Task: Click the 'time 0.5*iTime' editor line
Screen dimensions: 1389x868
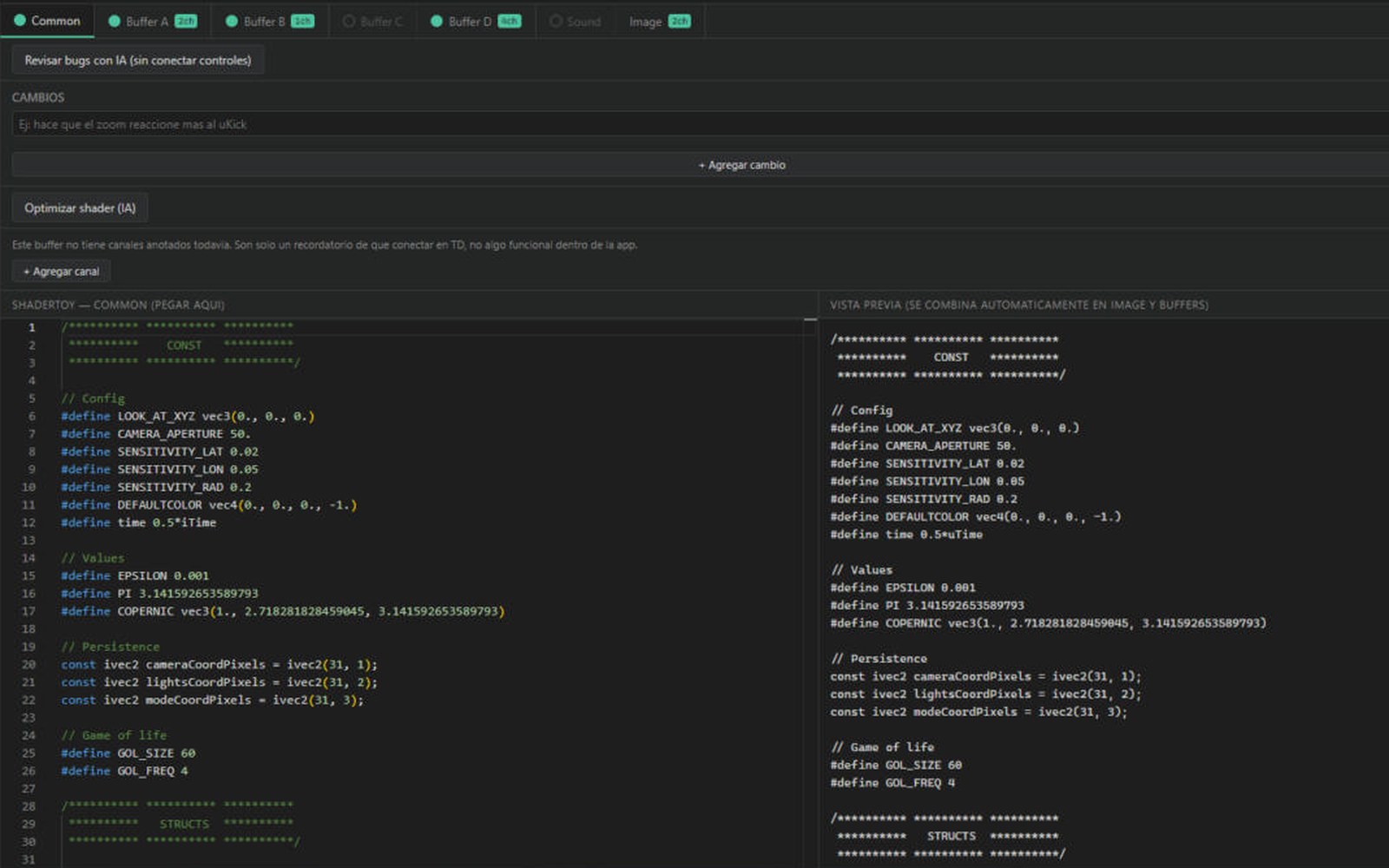Action: 139,523
